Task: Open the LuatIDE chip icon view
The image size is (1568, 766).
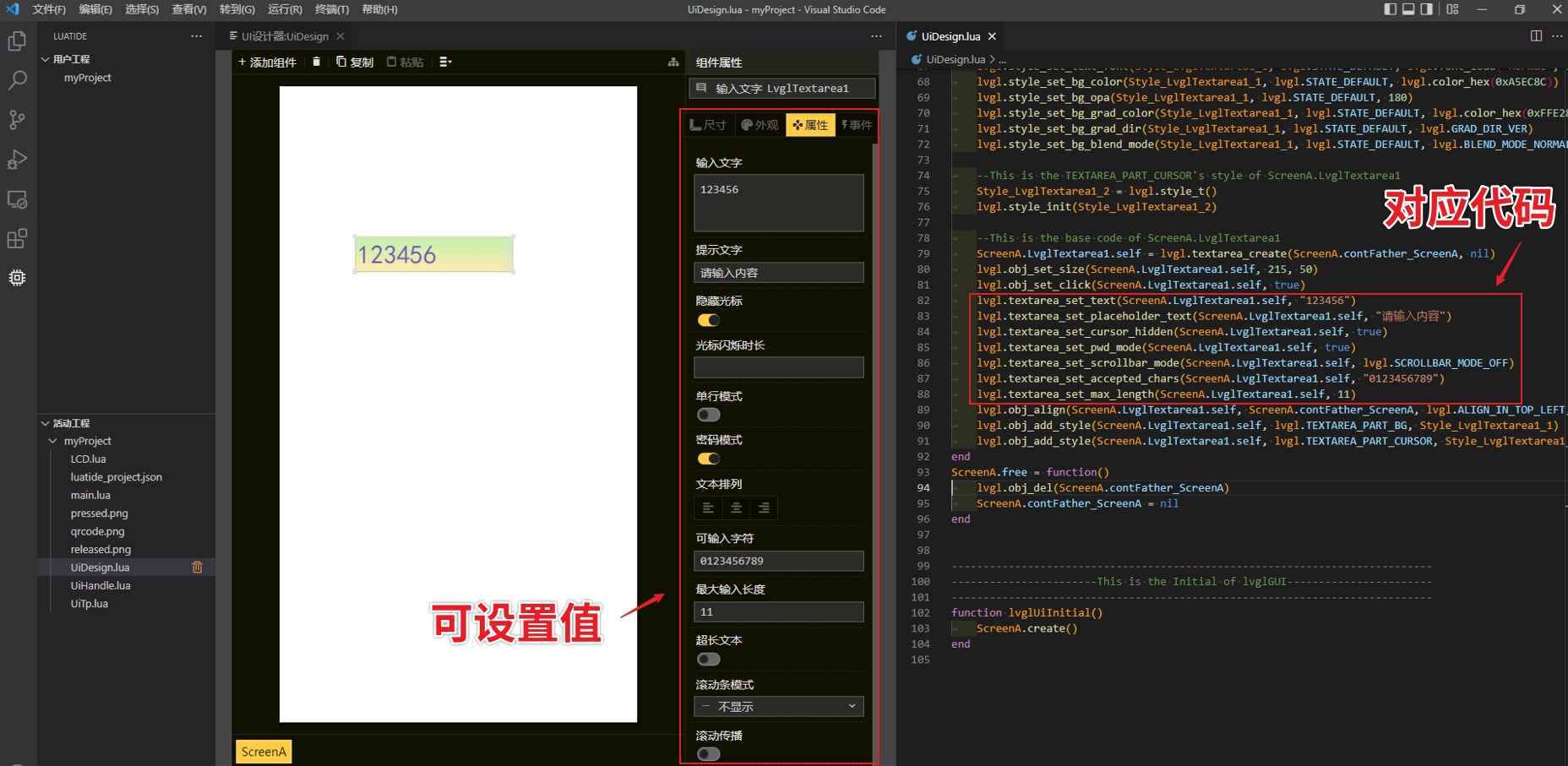Action: click(x=17, y=278)
